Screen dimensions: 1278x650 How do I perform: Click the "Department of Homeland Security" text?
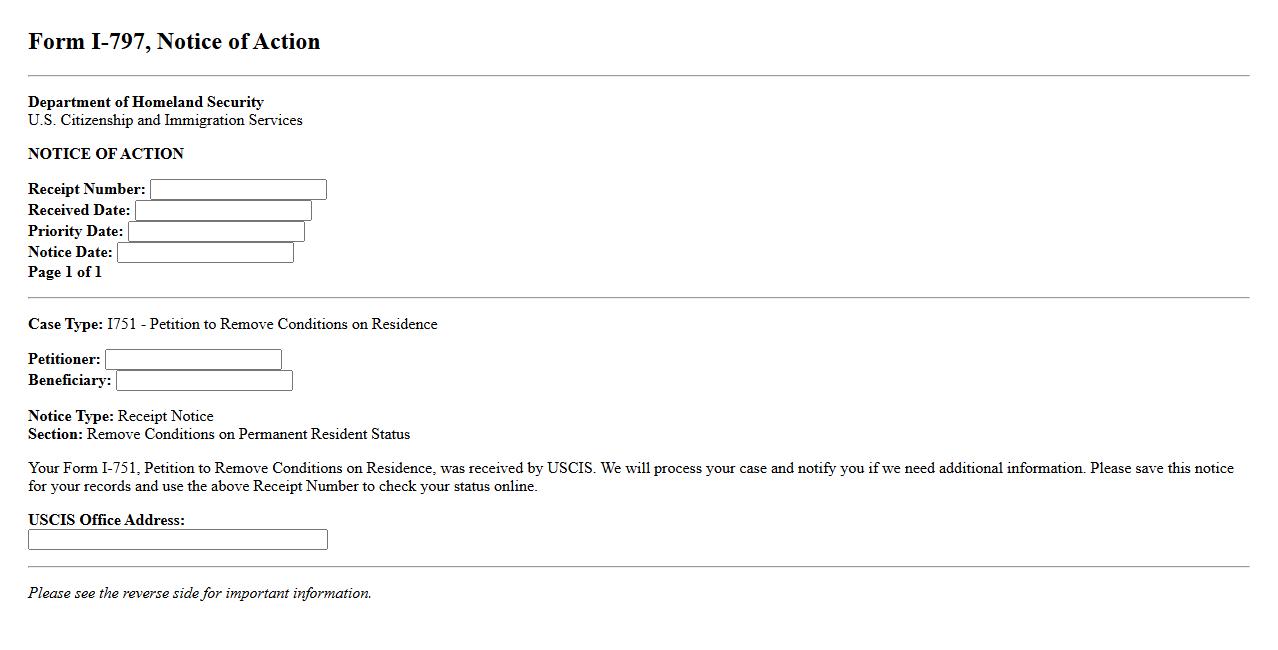(x=146, y=102)
